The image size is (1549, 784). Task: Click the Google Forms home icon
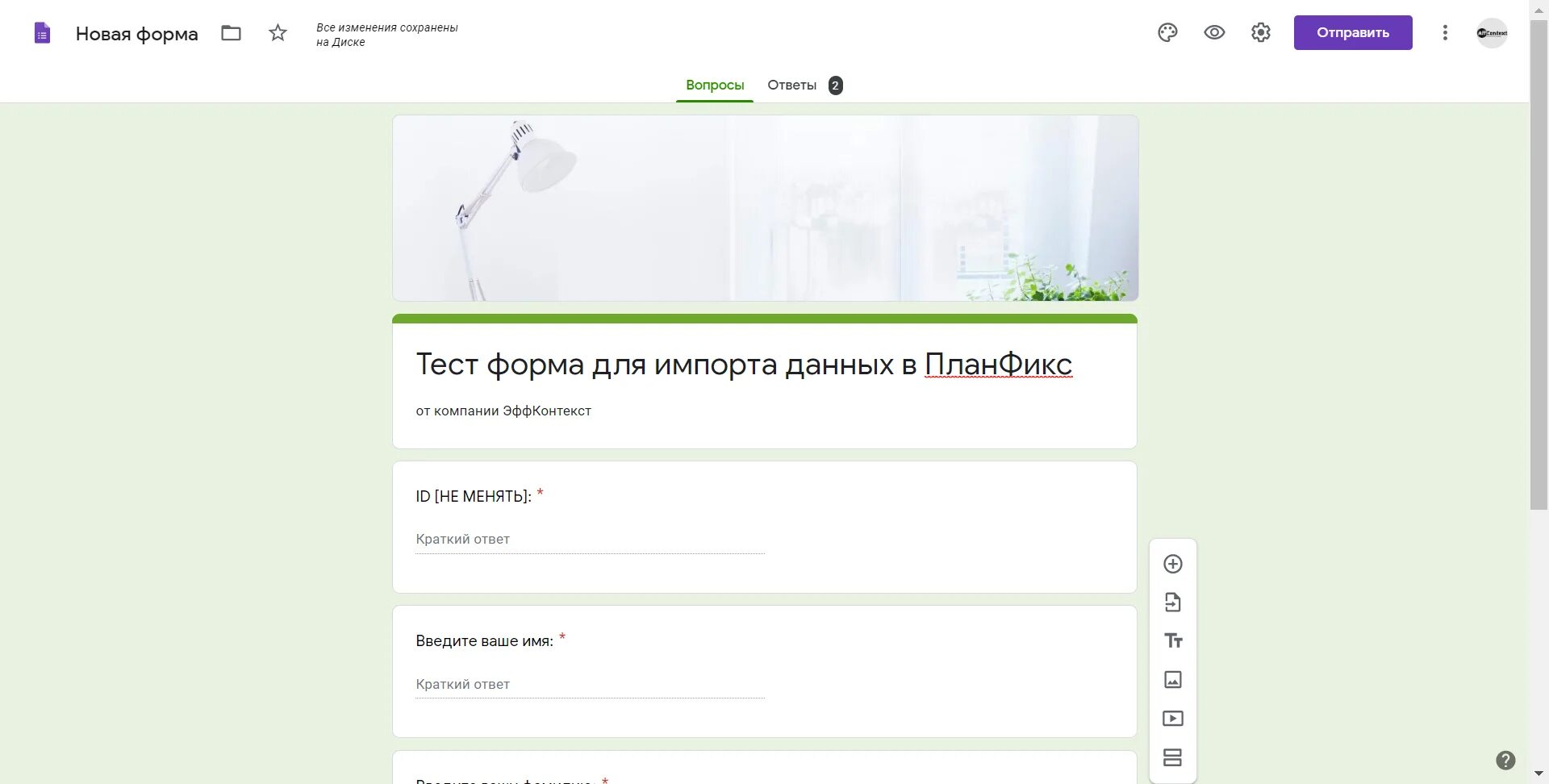43,33
